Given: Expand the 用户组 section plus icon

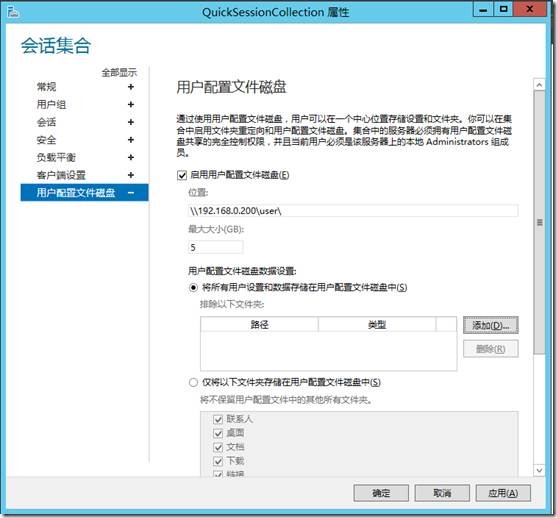Looking at the screenshot, I should 131,104.
